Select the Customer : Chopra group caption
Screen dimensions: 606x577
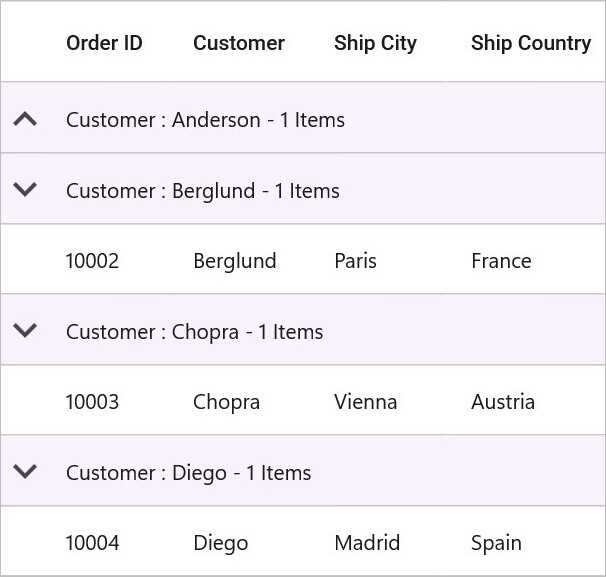click(194, 332)
